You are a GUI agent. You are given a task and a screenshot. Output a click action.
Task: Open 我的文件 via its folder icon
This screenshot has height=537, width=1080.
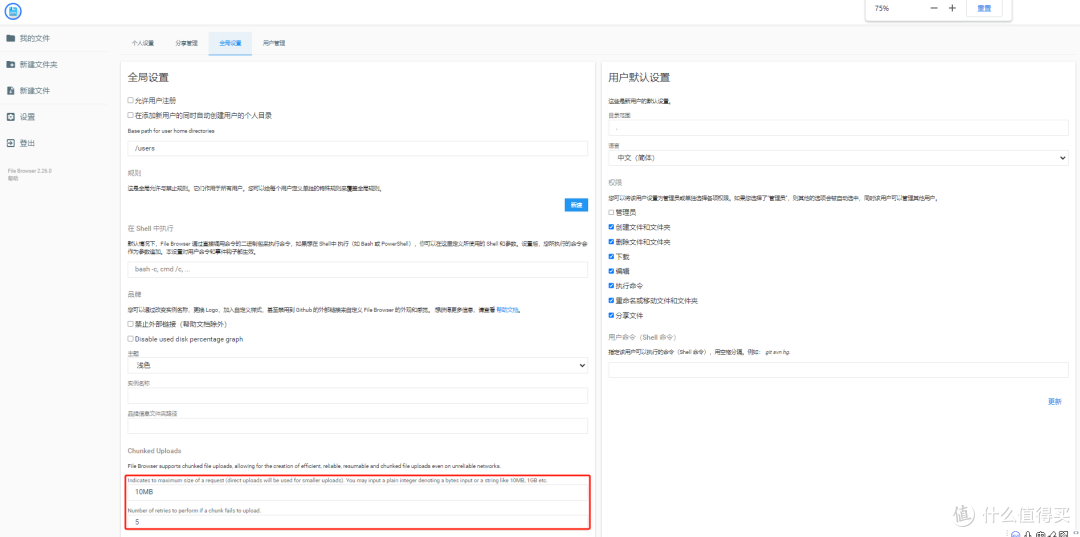tap(11, 38)
